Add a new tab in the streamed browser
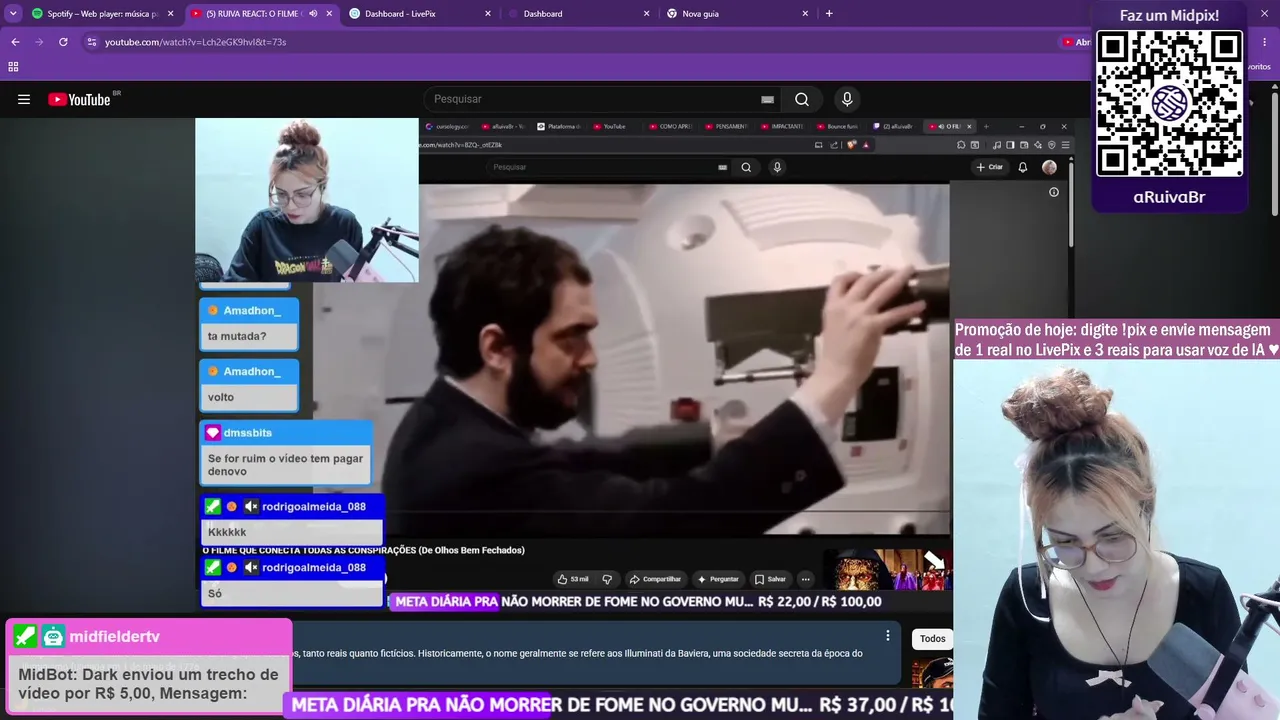 click(x=985, y=126)
